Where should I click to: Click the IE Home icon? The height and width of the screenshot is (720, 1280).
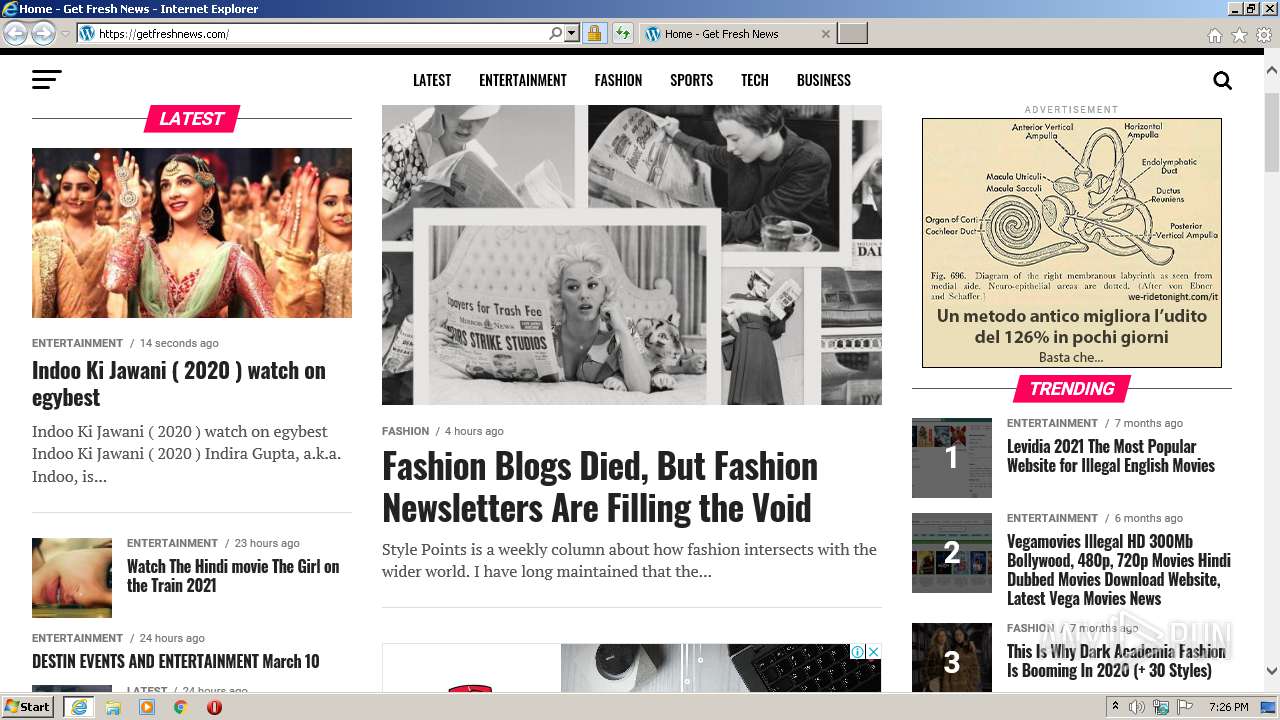coord(1214,35)
